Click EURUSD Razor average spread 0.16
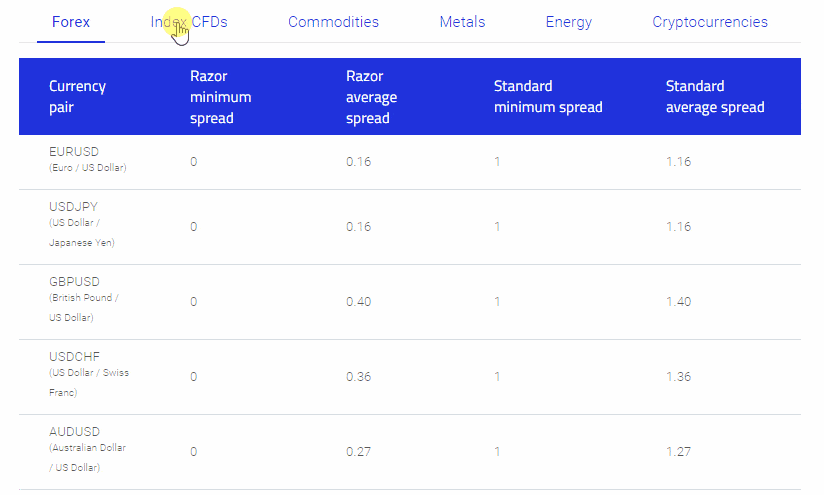Screen dimensions: 824x495 [x=358, y=162]
